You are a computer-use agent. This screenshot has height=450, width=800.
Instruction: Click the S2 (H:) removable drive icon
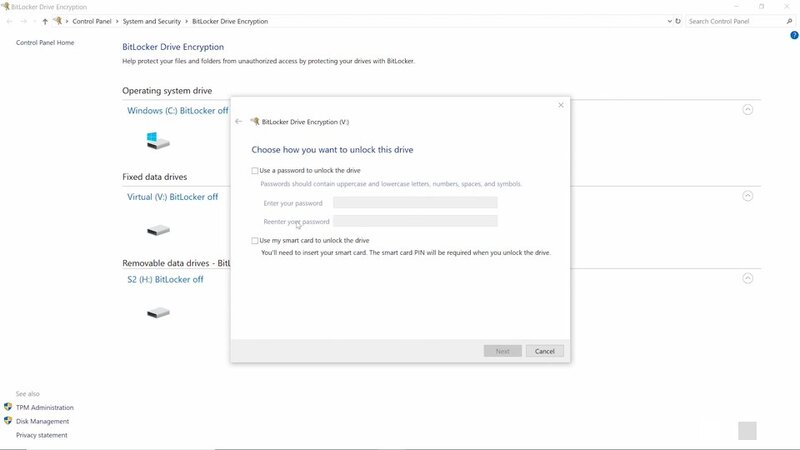click(158, 313)
